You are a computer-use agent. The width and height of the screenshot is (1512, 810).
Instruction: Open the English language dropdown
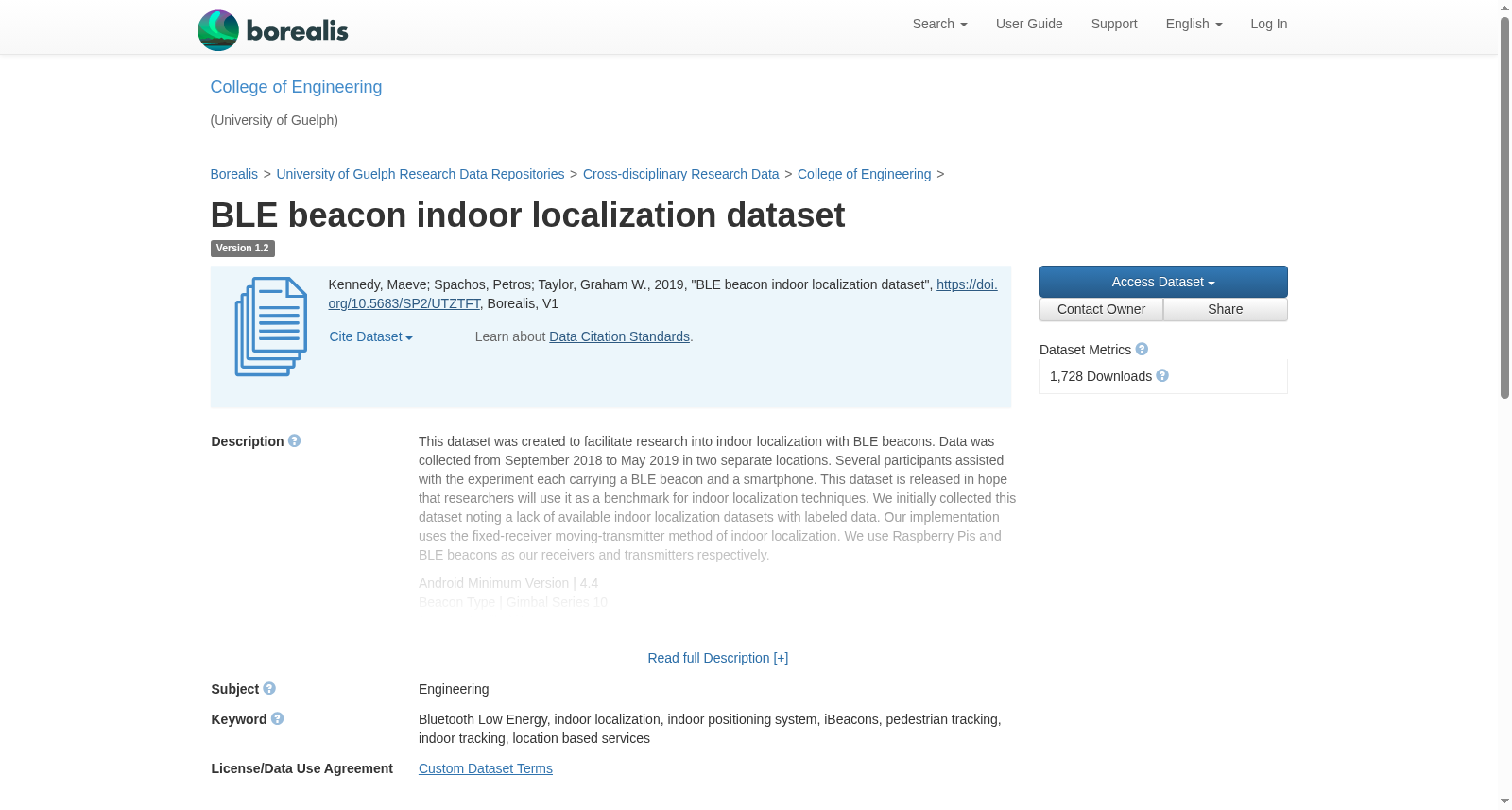(1194, 24)
